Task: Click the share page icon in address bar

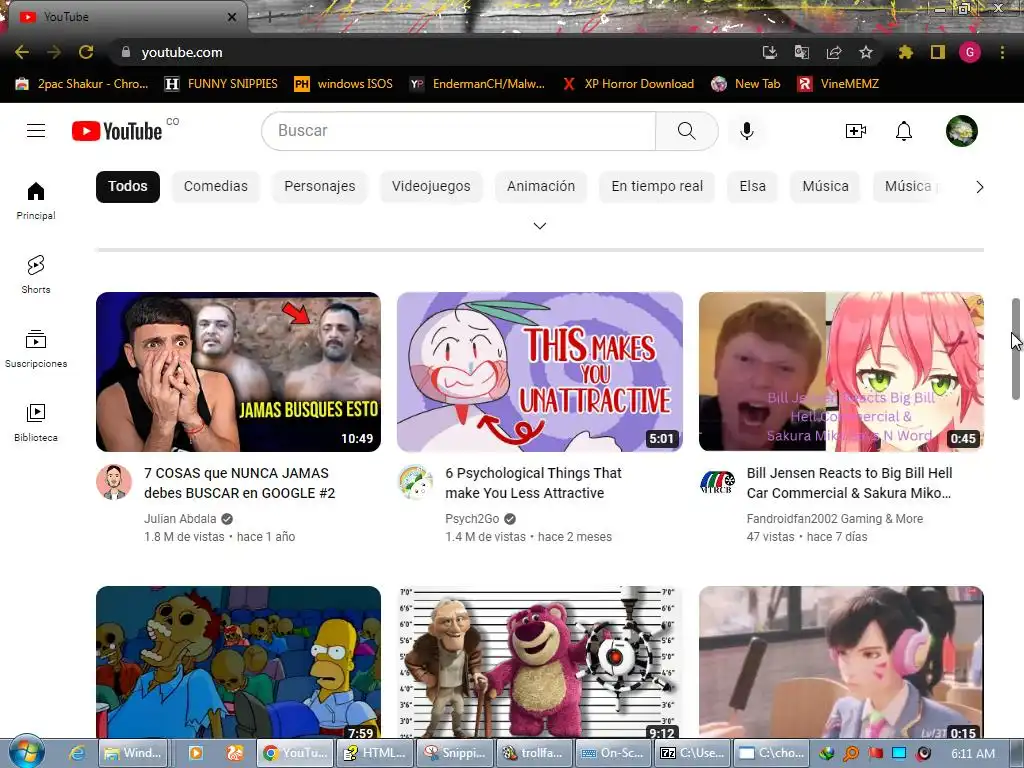Action: 834,52
